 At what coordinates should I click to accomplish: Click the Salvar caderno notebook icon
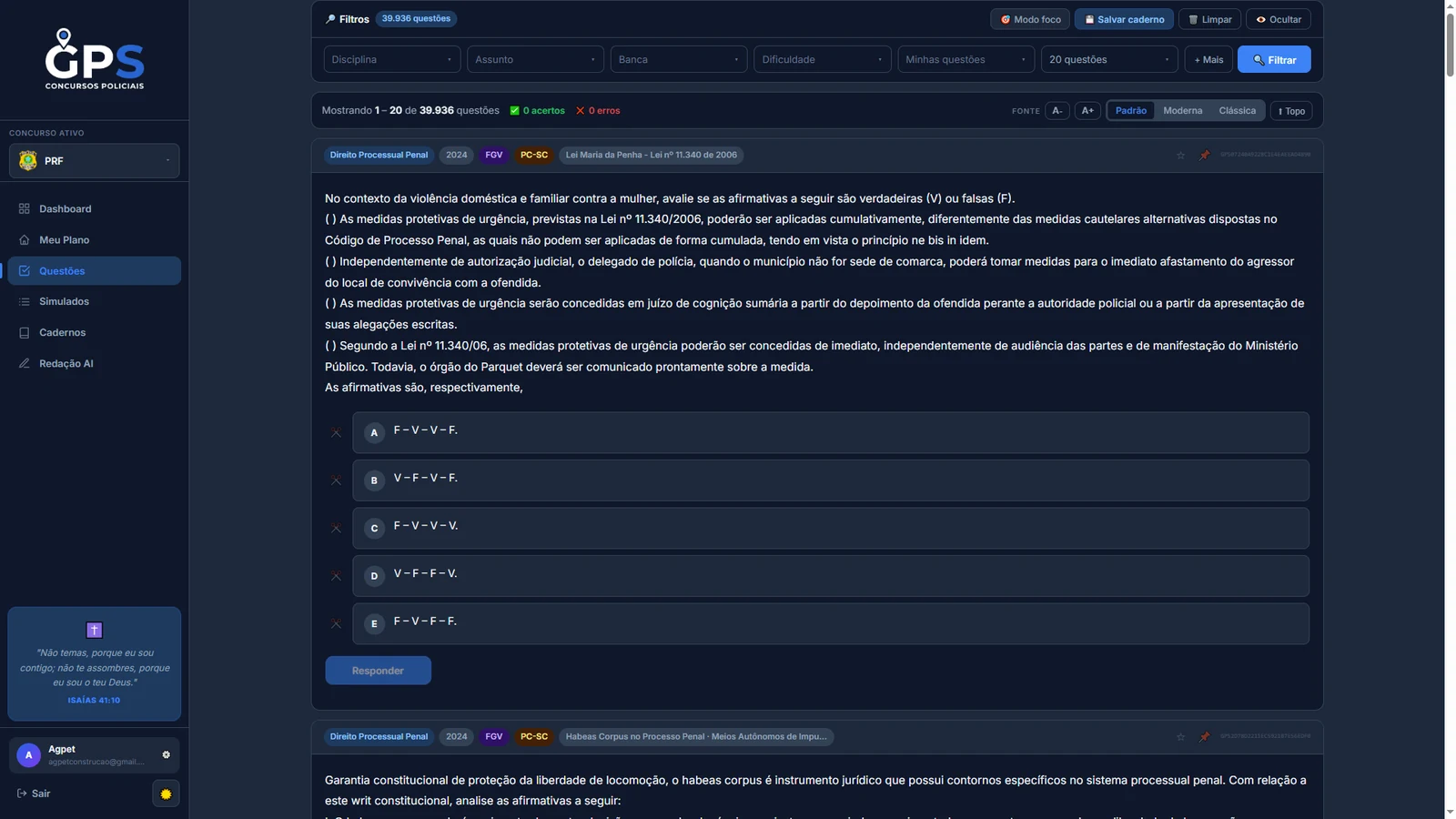point(1089,19)
